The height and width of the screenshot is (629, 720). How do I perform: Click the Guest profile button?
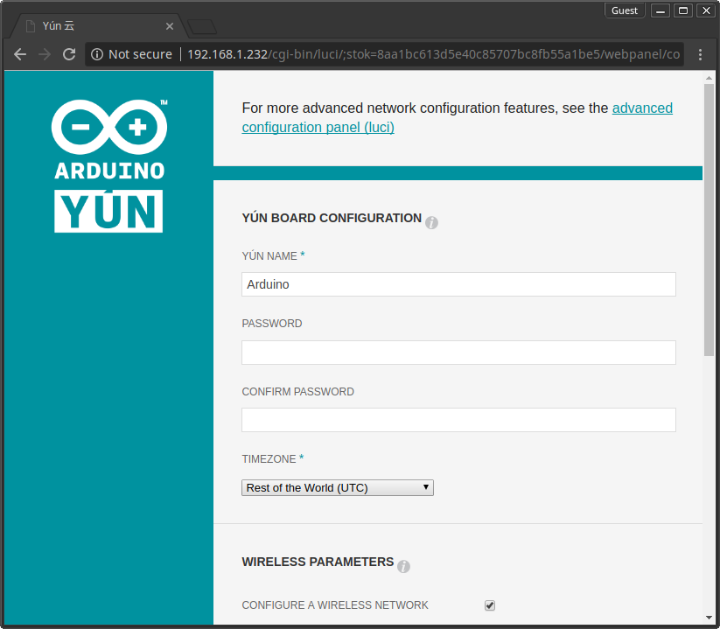click(624, 11)
